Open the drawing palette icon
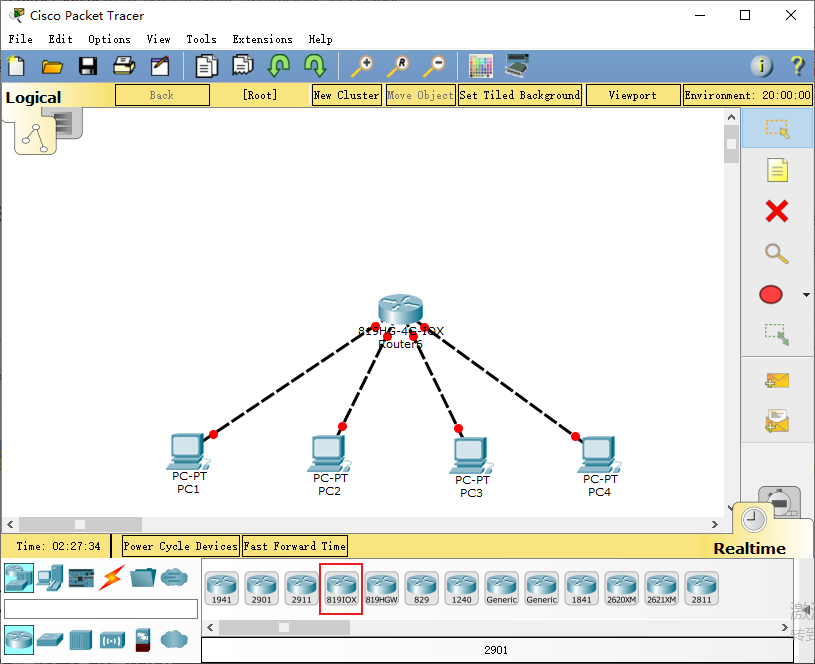 click(481, 66)
